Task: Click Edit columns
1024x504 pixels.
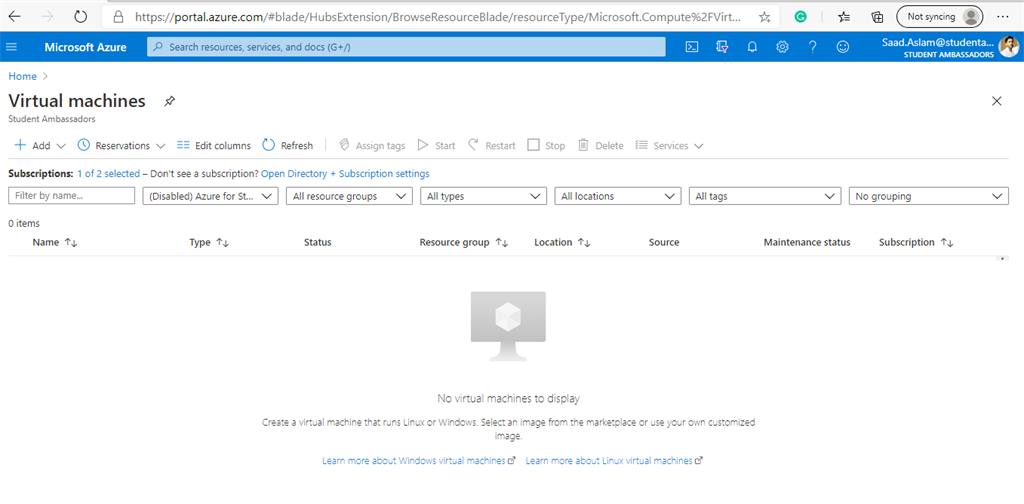Action: 214,146
